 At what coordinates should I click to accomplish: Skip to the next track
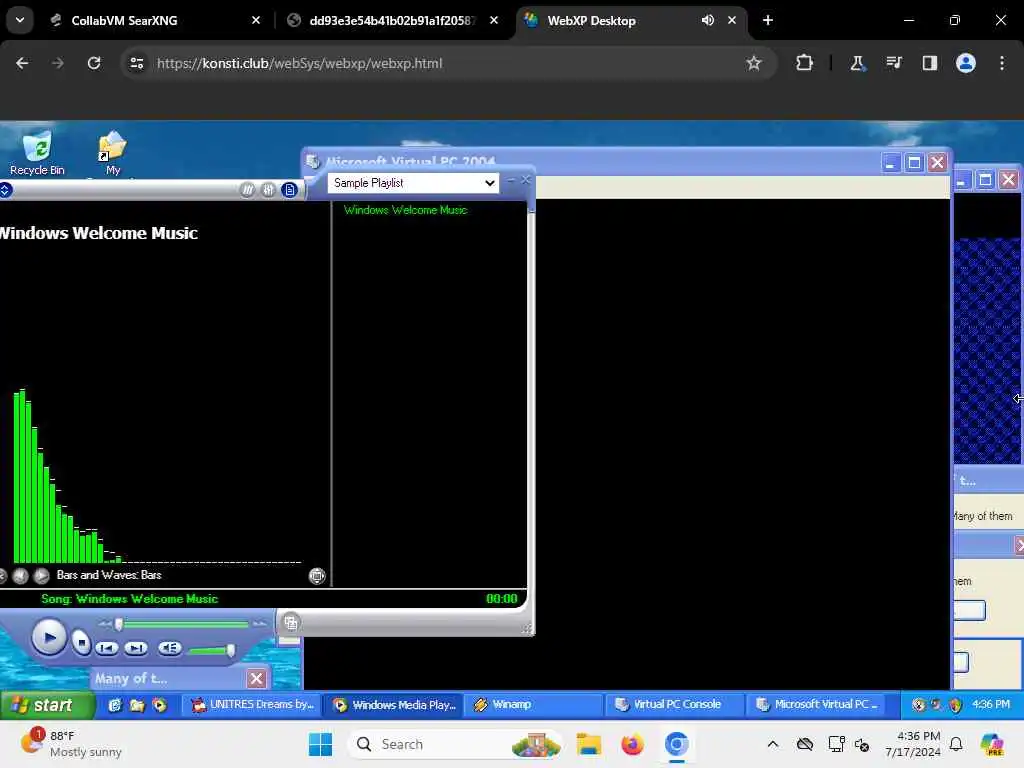136,648
